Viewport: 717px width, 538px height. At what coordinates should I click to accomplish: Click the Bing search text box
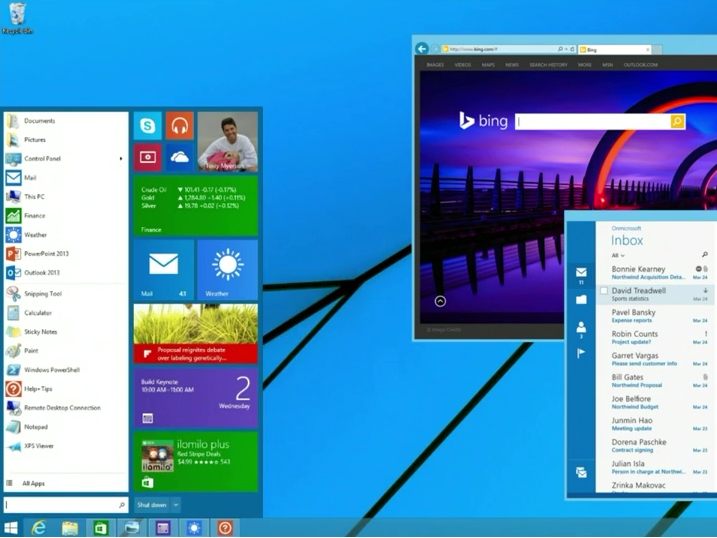click(x=593, y=122)
